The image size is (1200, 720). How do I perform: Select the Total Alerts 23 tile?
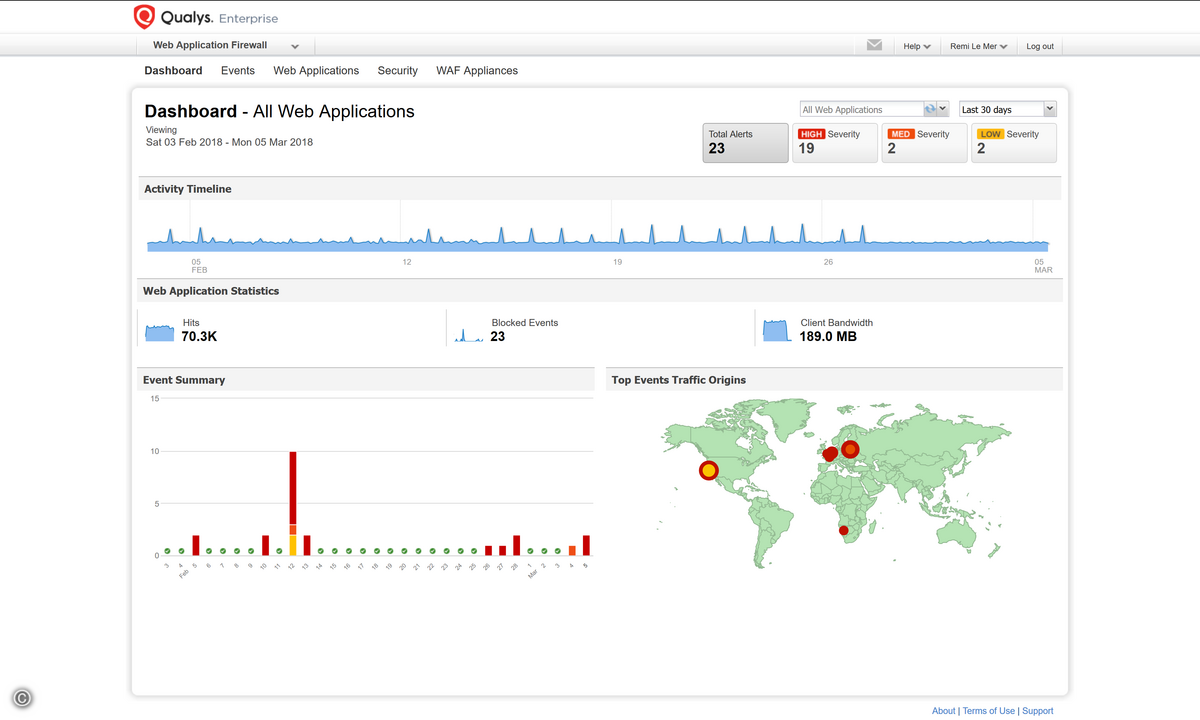(745, 143)
